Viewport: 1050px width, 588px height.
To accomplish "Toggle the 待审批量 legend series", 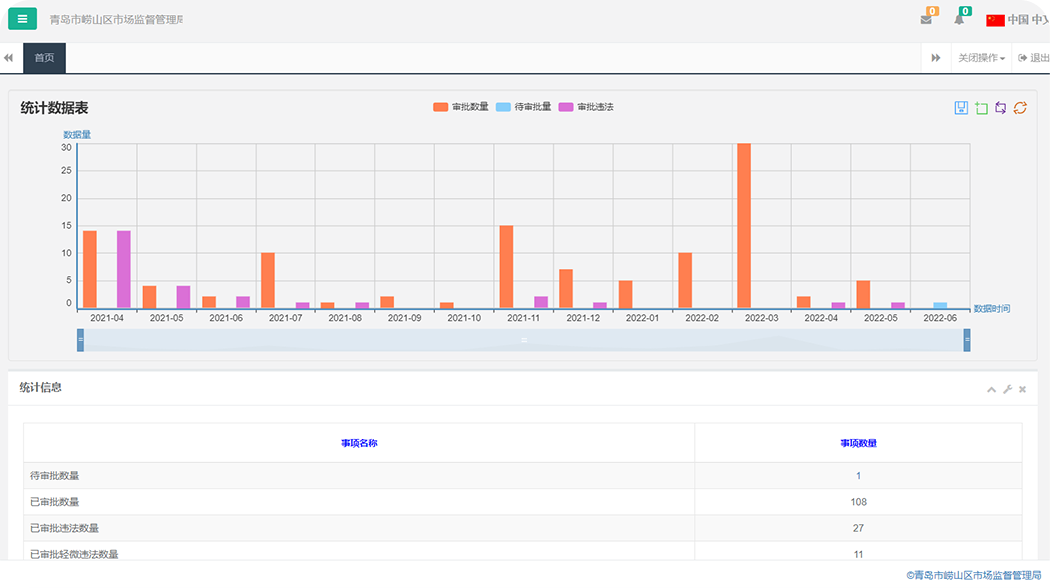I will coord(523,107).
